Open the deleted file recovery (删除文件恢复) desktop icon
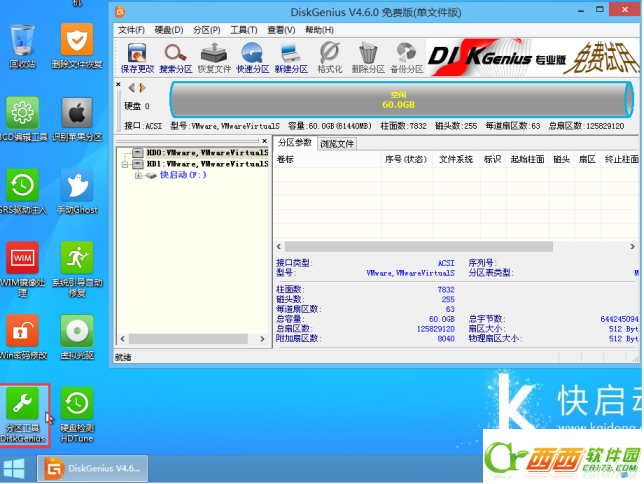644x484 pixels. (x=77, y=46)
